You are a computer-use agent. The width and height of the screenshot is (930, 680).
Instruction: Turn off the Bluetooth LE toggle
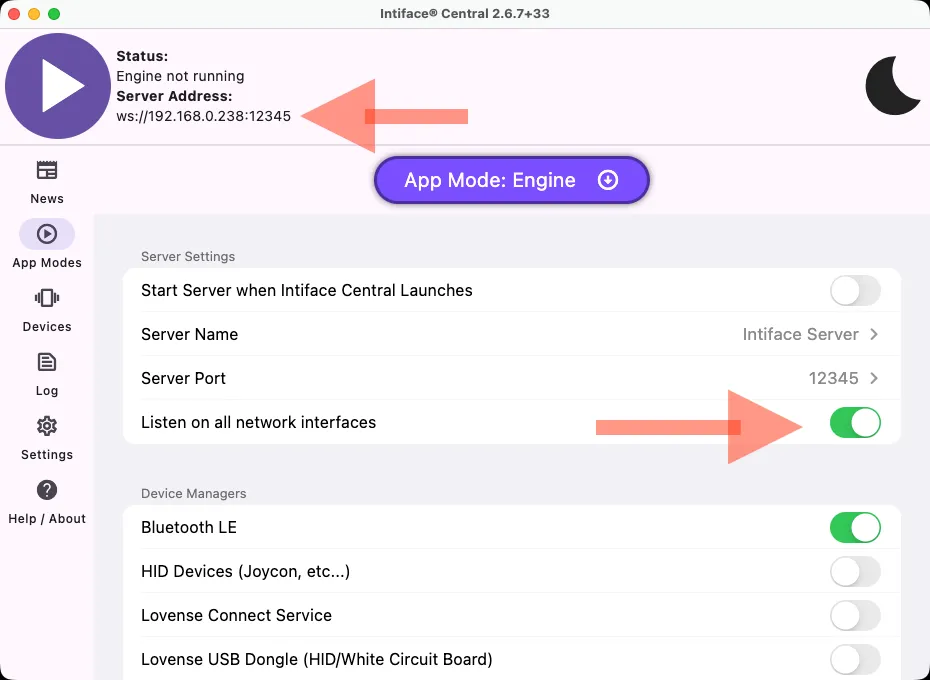pyautogui.click(x=855, y=527)
